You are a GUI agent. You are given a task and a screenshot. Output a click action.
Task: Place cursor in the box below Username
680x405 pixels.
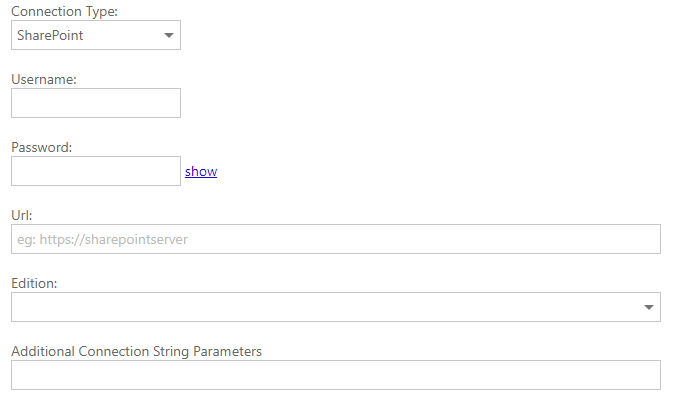pyautogui.click(x=95, y=103)
